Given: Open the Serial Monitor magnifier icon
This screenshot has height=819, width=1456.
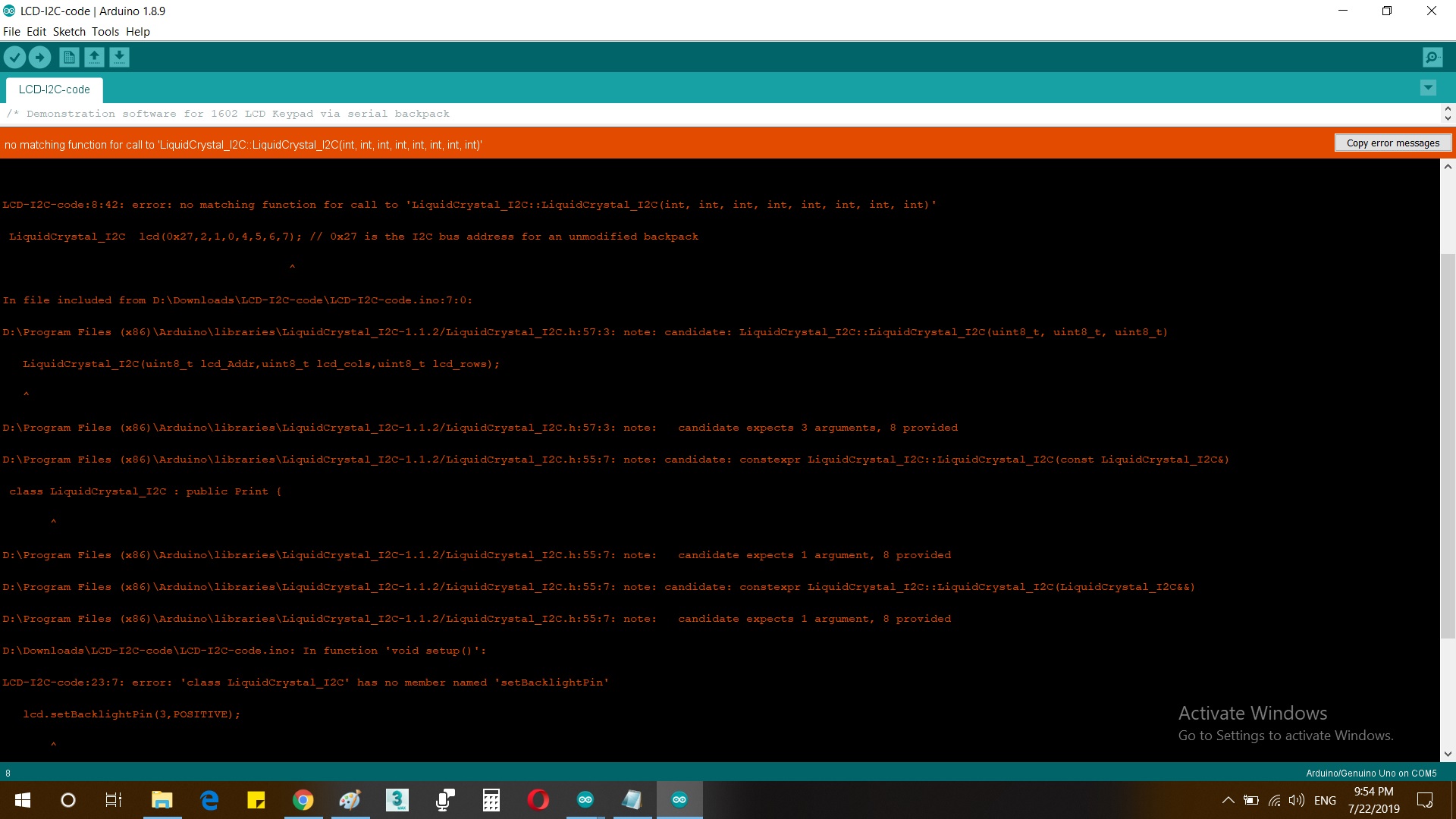Looking at the screenshot, I should [1432, 57].
